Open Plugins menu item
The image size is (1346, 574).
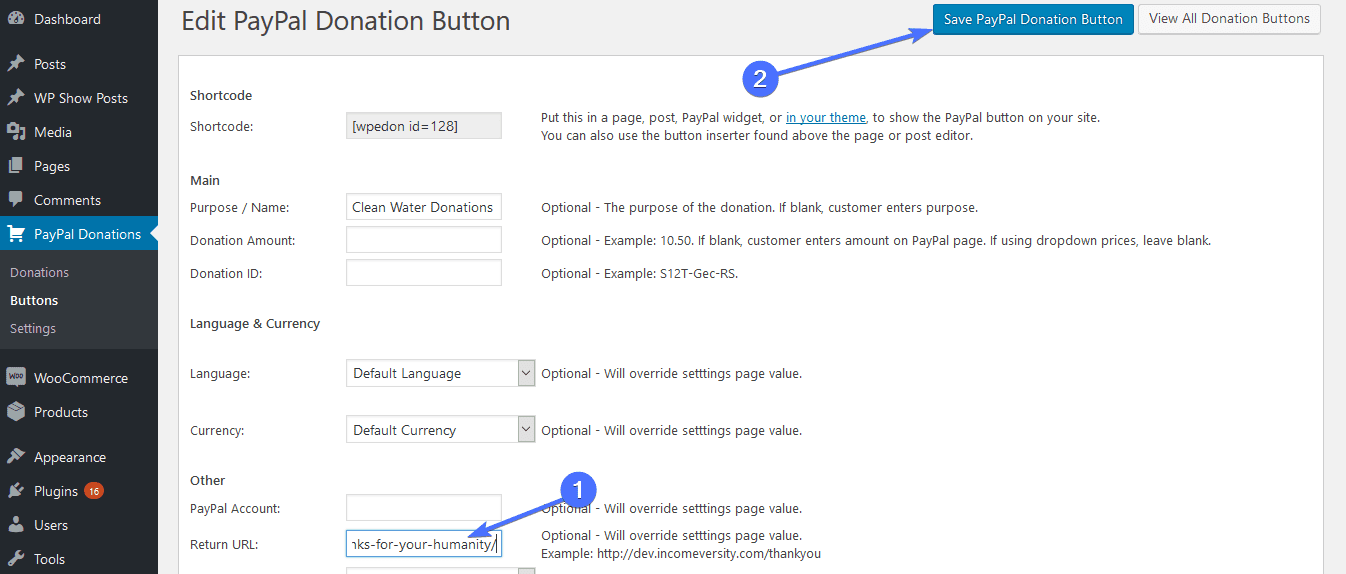79,491
